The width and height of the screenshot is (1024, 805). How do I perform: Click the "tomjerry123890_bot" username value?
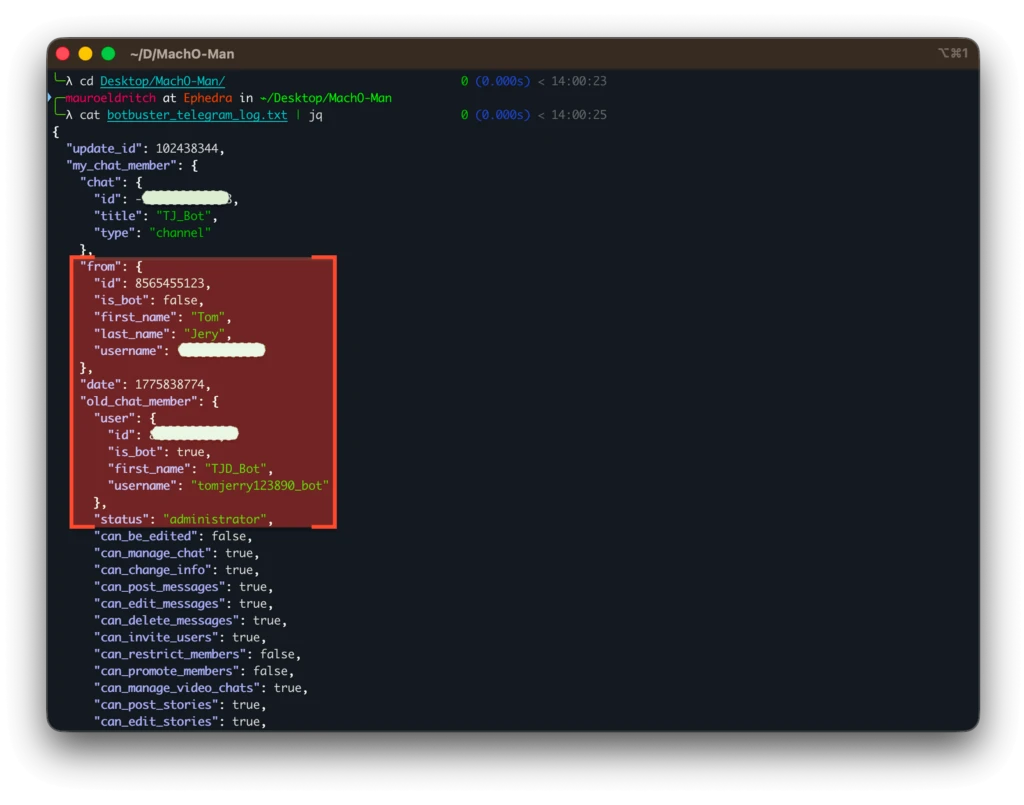[260, 486]
